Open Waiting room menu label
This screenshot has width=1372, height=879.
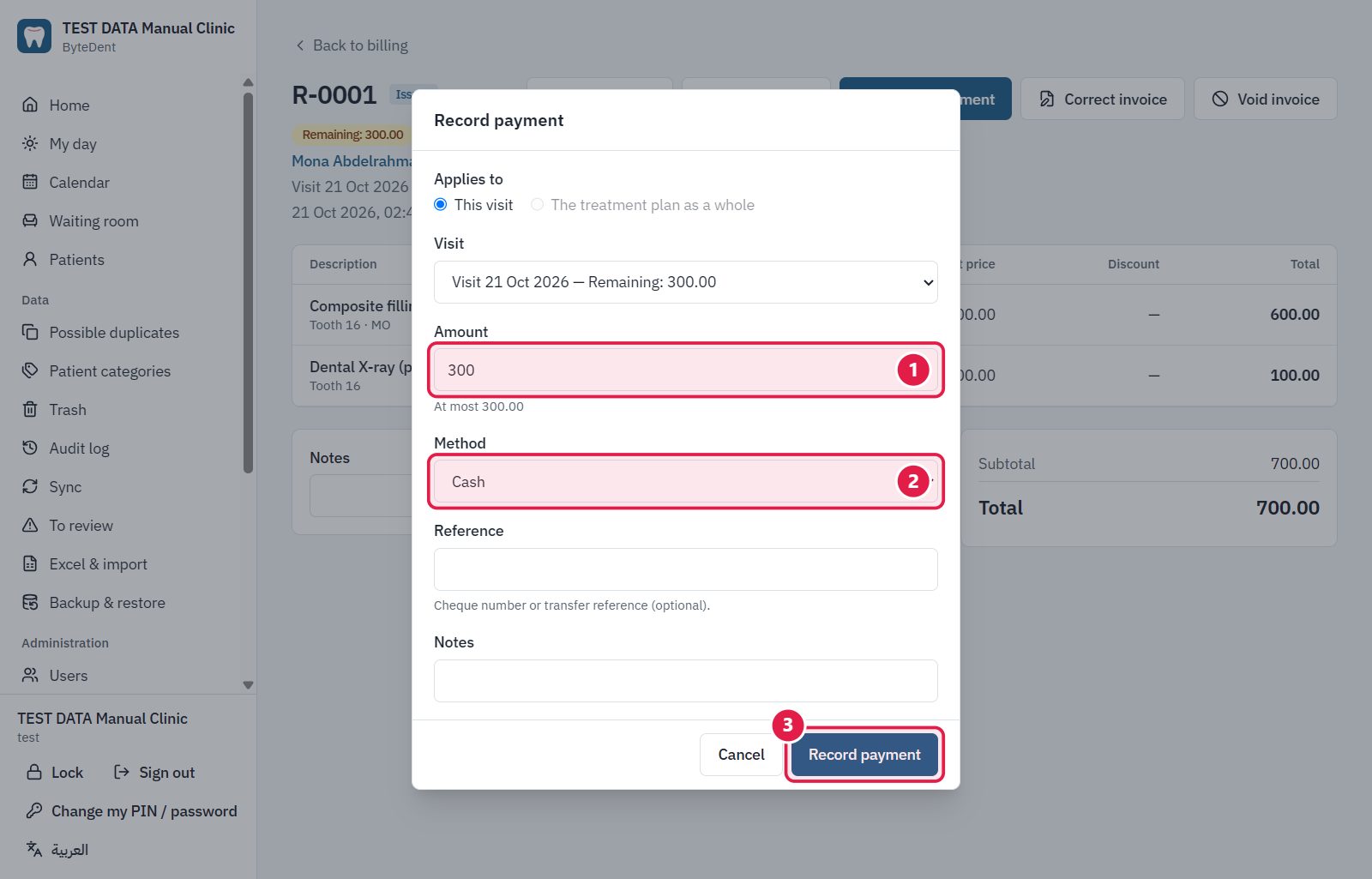pyautogui.click(x=93, y=220)
